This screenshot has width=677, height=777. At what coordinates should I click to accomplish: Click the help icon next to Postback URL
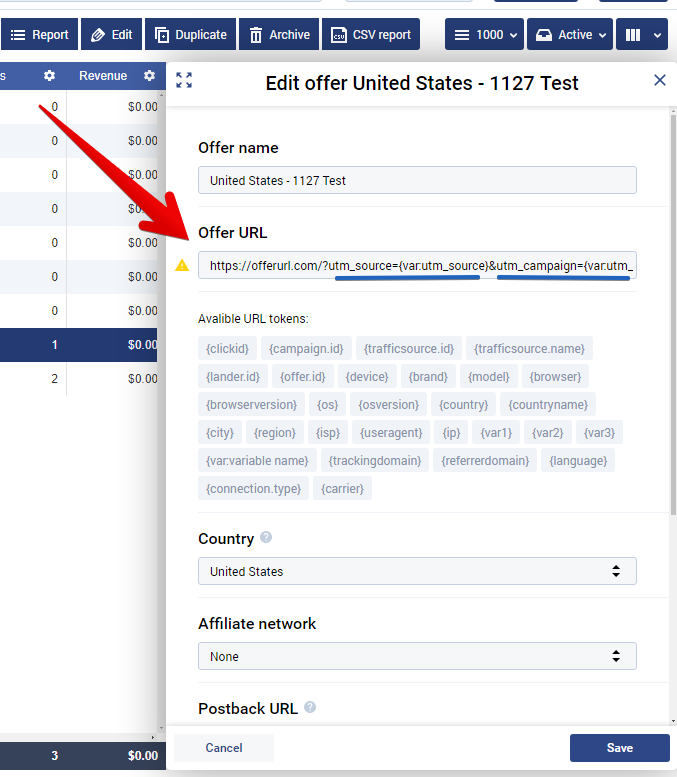(x=310, y=707)
